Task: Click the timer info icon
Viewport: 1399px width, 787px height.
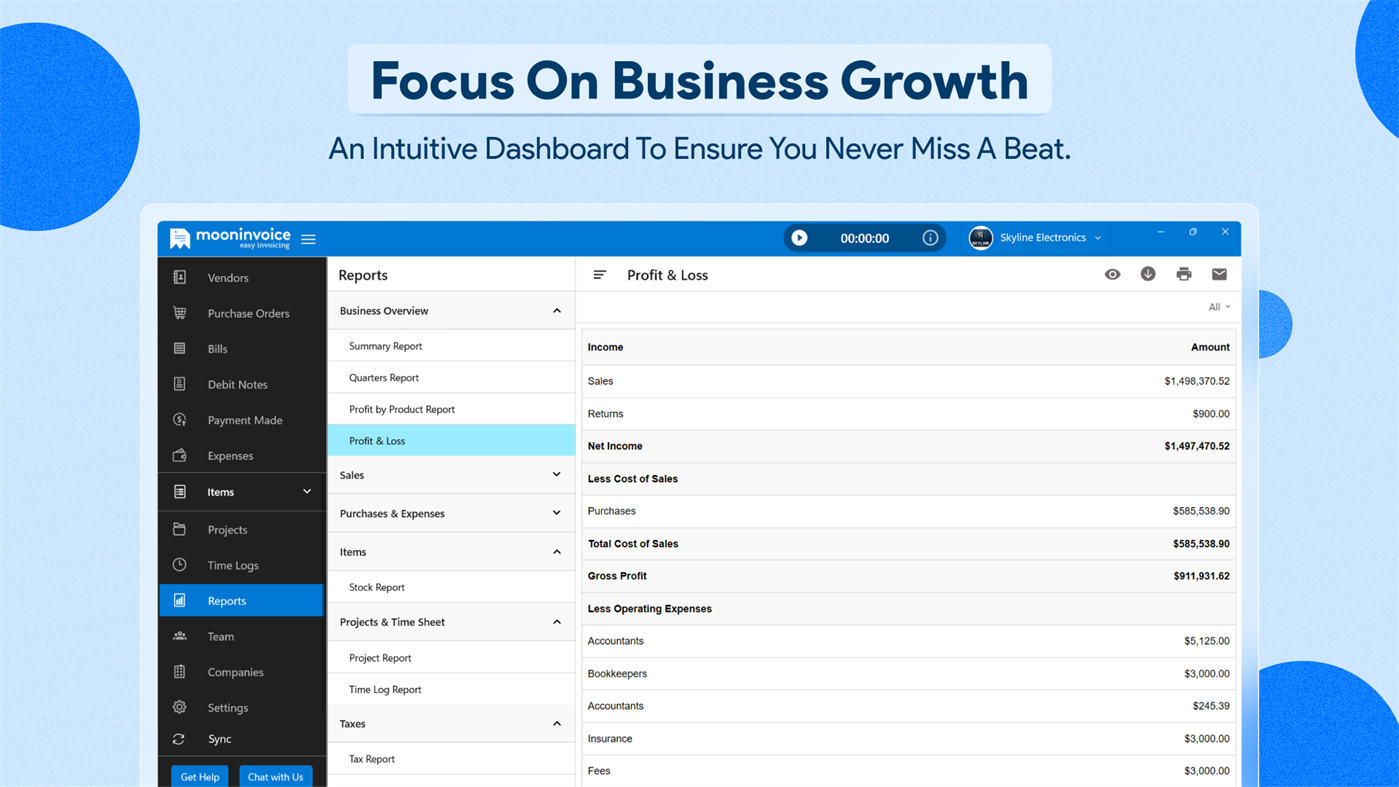Action: 929,237
